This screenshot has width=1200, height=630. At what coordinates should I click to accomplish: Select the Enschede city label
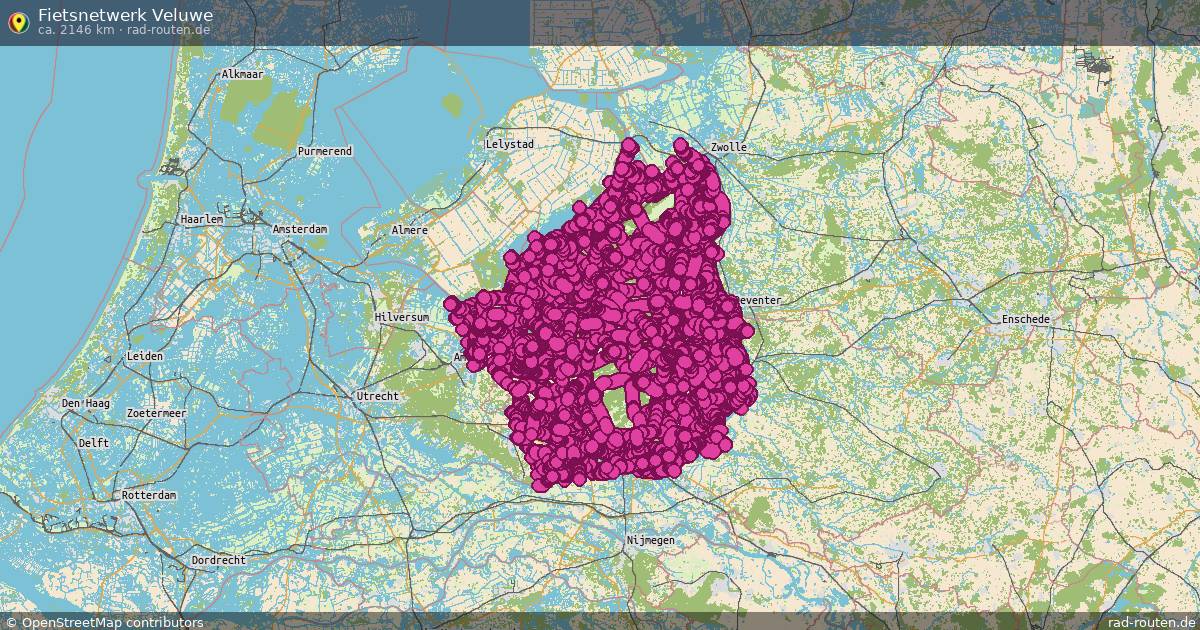(x=1026, y=318)
